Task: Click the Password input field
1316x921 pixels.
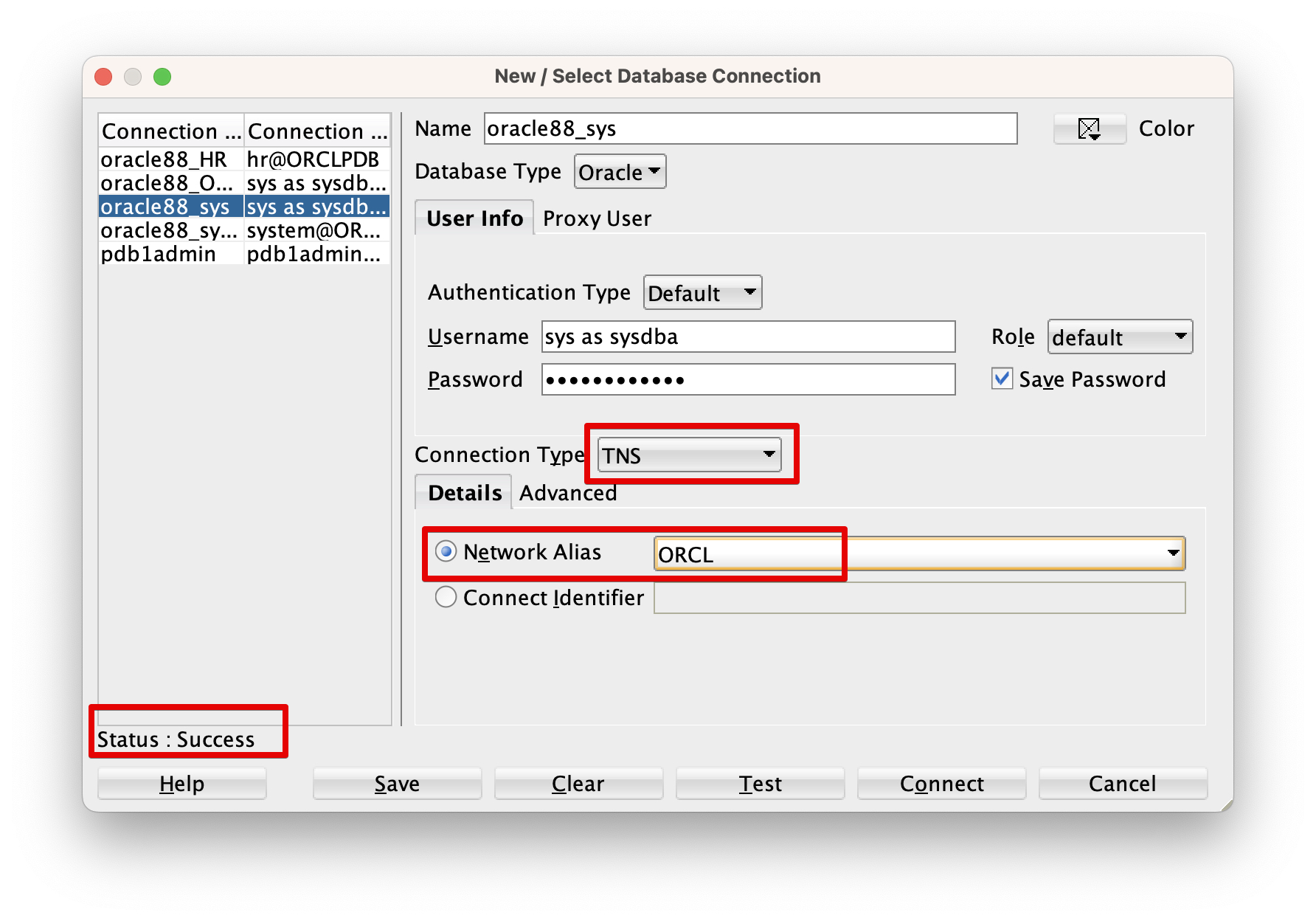Action: [748, 379]
